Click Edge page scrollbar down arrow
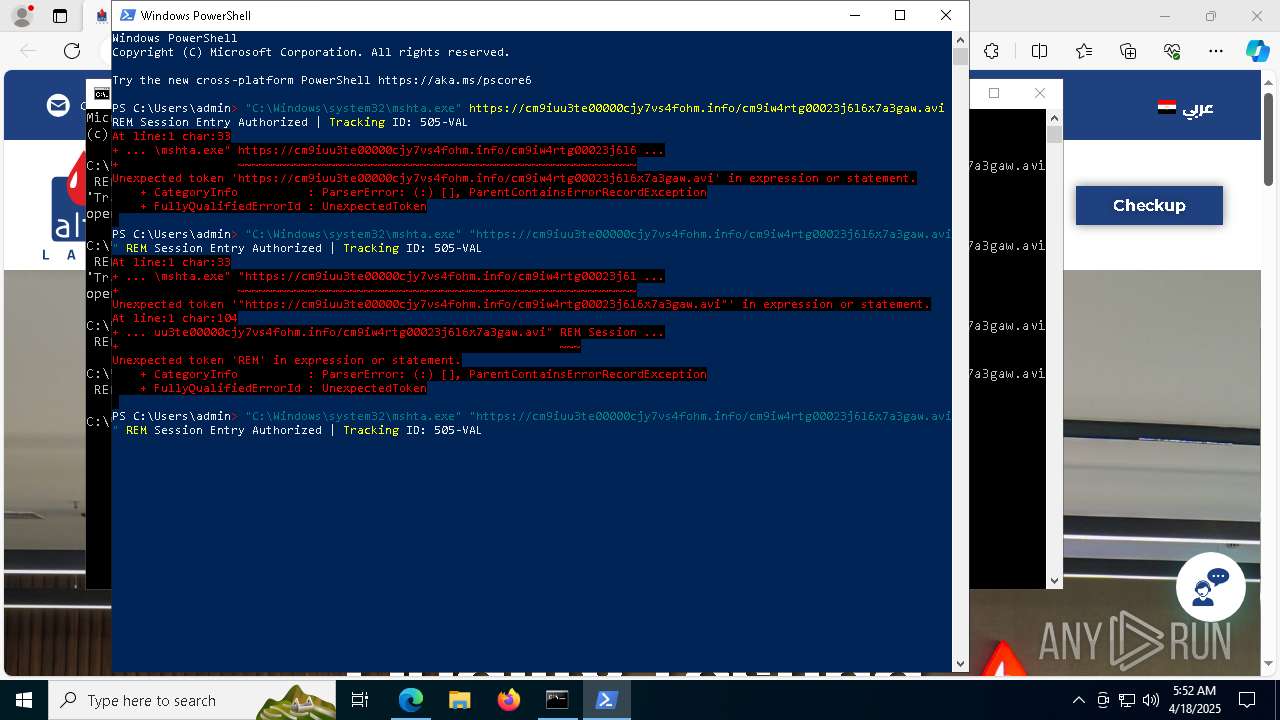 pos(1271,665)
